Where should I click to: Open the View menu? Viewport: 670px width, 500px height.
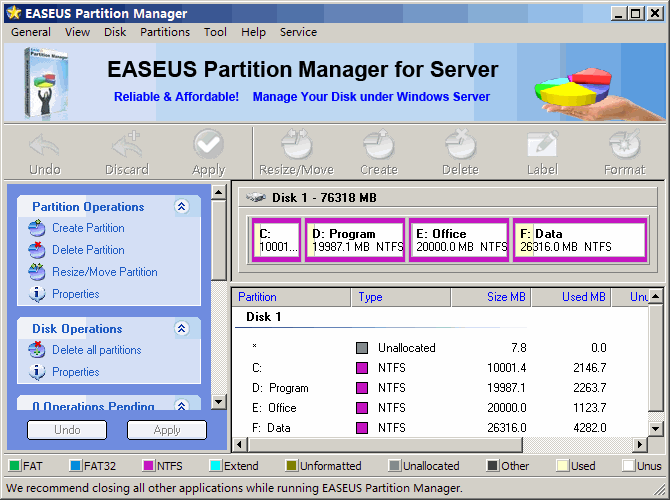coord(77,32)
